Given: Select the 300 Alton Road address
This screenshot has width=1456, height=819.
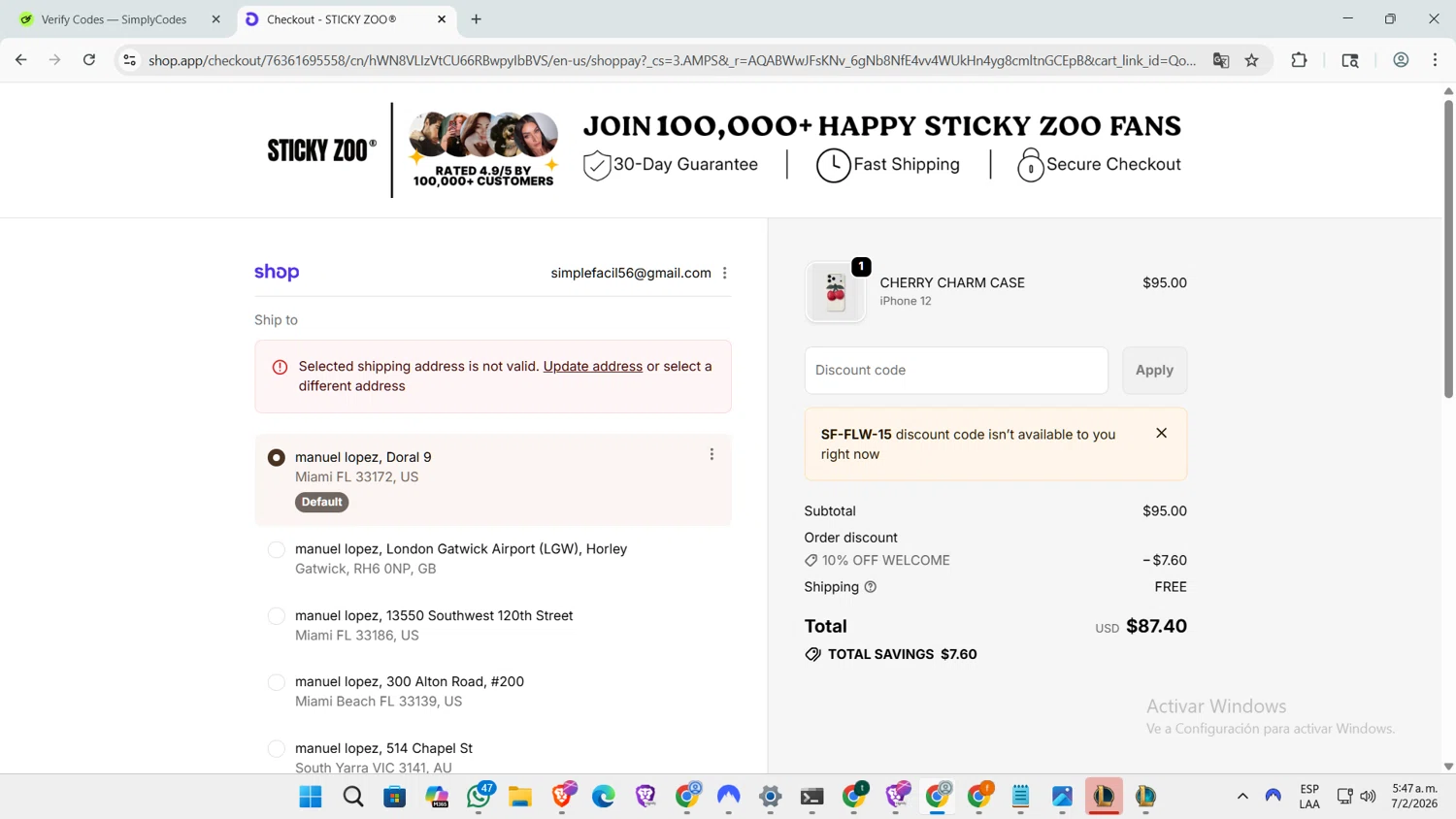Looking at the screenshot, I should click(x=277, y=682).
